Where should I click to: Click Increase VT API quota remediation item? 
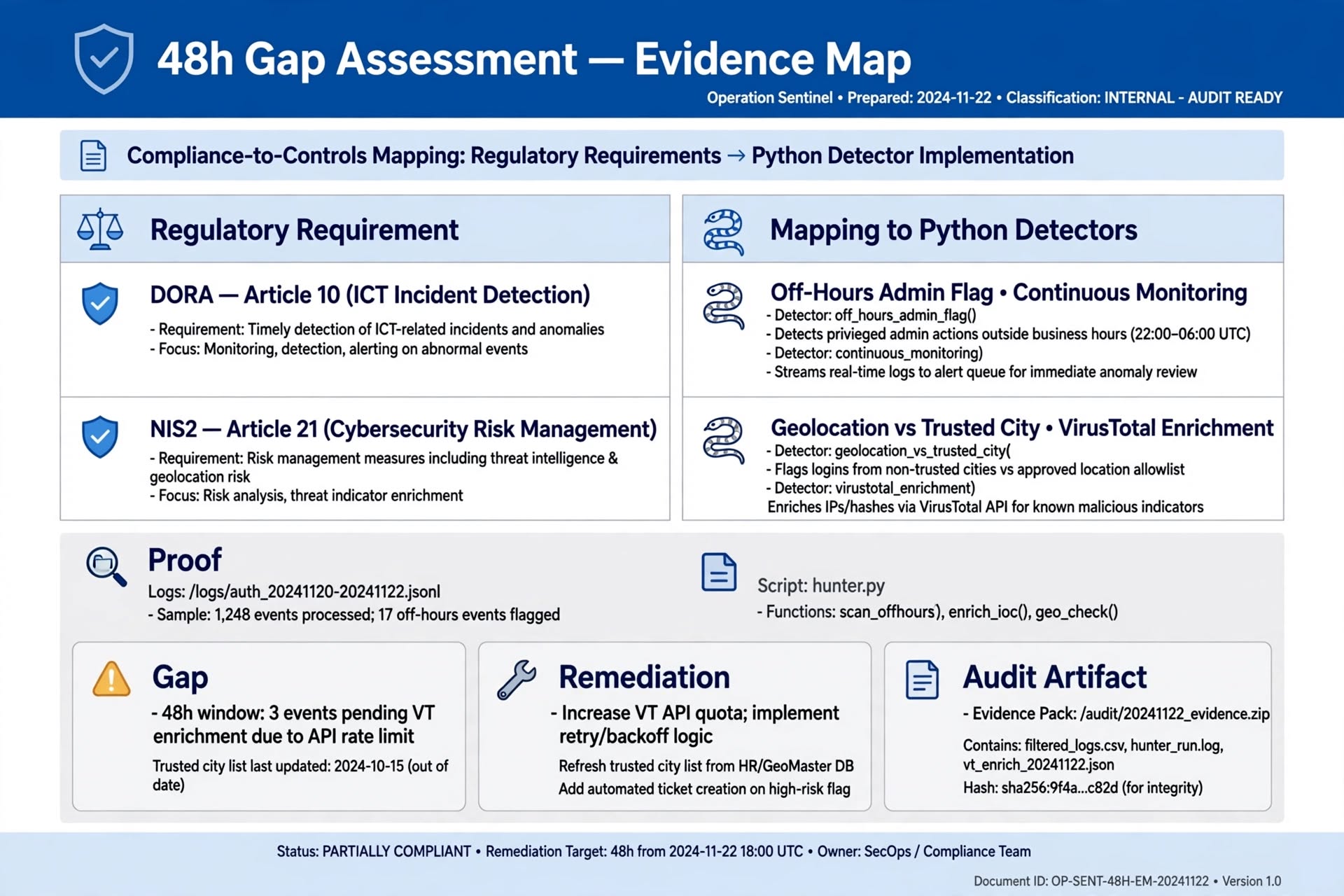click(694, 724)
